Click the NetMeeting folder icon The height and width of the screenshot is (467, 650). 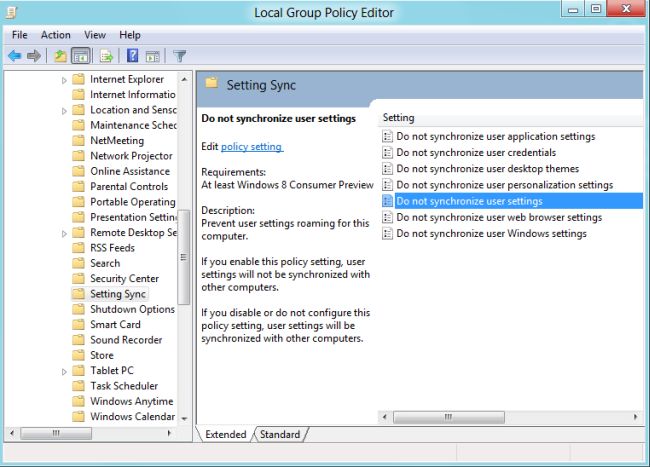(78, 140)
